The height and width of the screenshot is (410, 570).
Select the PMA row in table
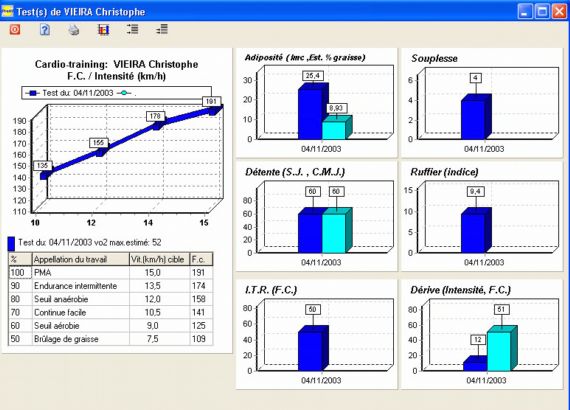[x=111, y=273]
